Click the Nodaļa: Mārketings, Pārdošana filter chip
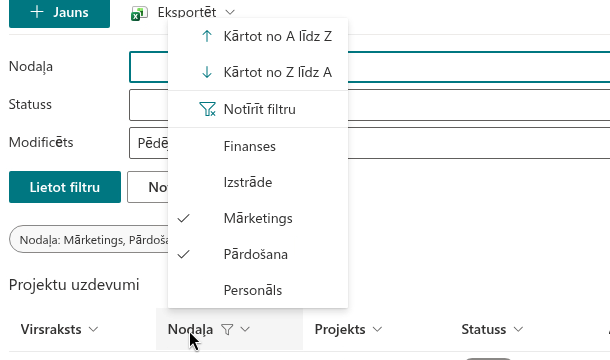The width and height of the screenshot is (610, 360). tap(89, 239)
